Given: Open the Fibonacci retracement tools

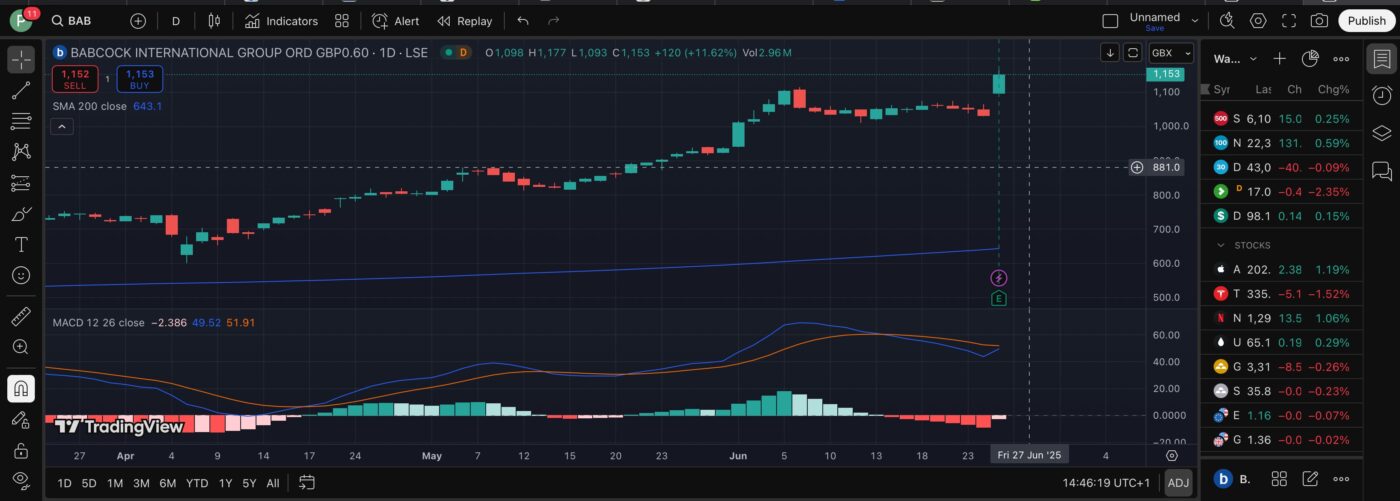Looking at the screenshot, I should tap(21, 121).
